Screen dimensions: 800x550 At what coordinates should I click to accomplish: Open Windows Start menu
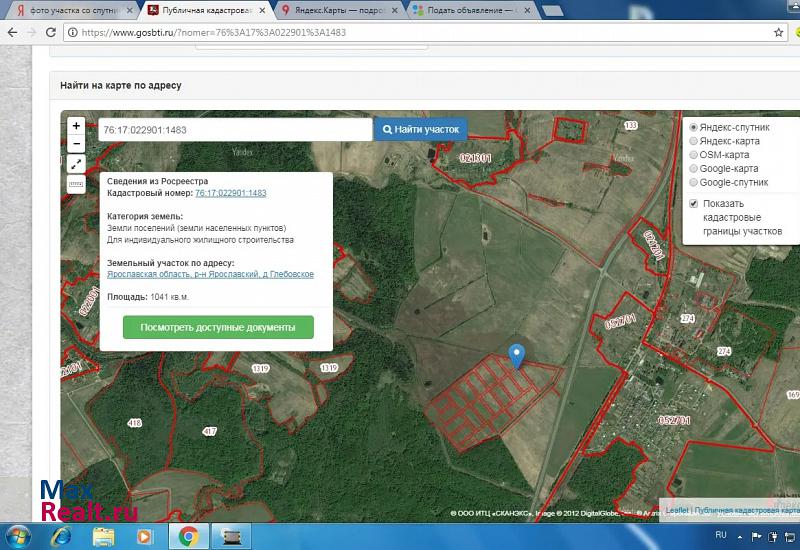tap(18, 536)
